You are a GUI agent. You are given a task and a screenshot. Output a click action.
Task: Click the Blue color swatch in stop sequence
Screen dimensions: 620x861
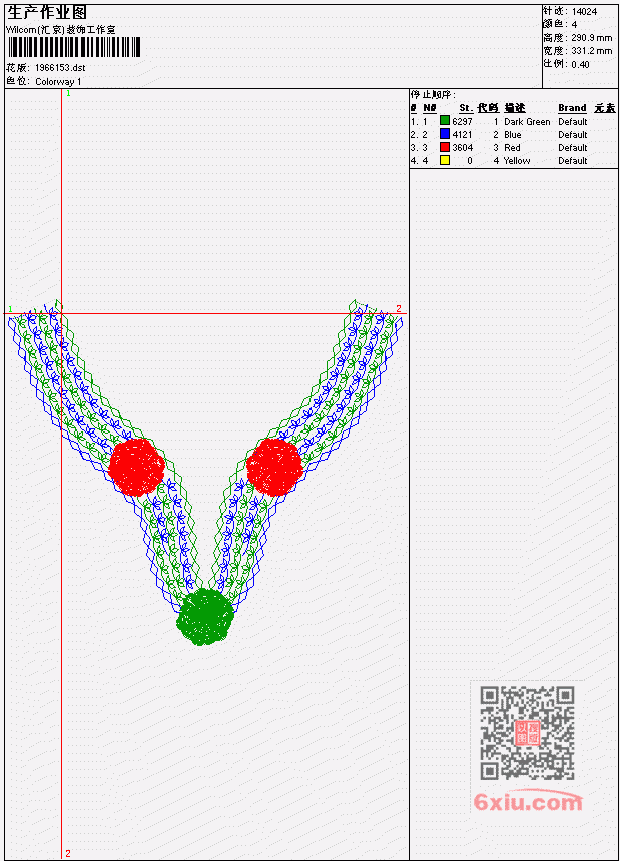point(445,134)
